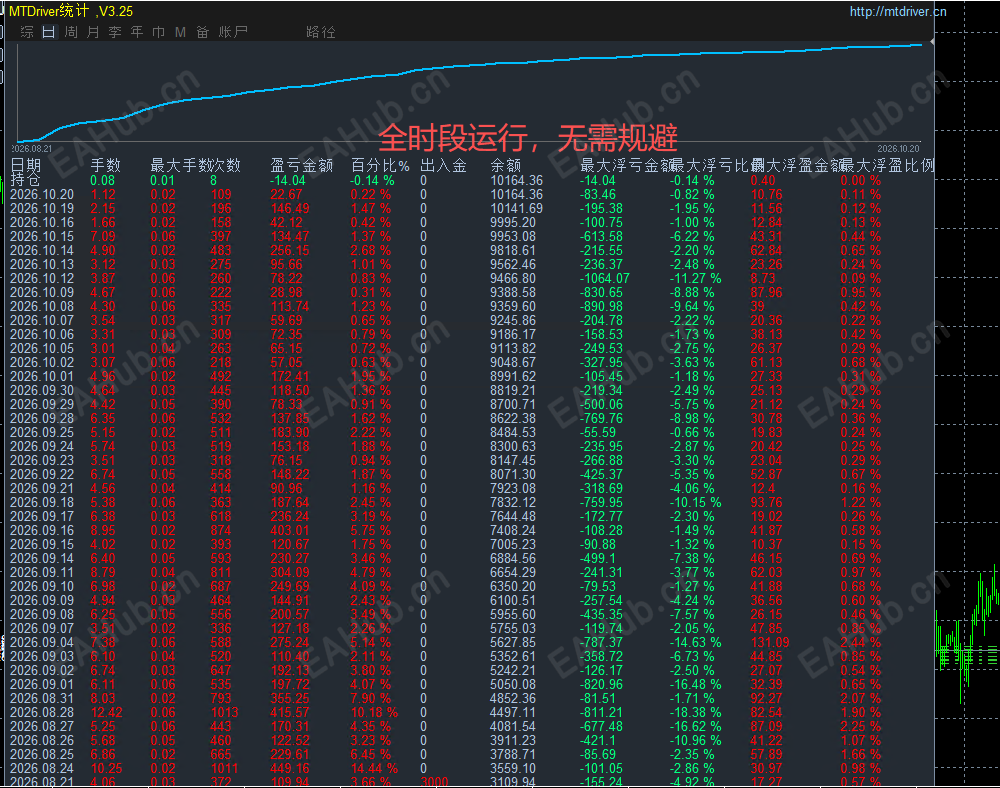The width and height of the screenshot is (1000, 788).
Task: Select the 持仓 open positions row label
Action: tap(26, 180)
